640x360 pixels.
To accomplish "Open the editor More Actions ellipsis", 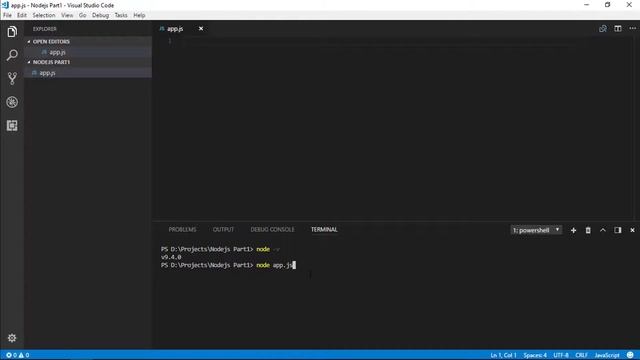I will 632,29.
